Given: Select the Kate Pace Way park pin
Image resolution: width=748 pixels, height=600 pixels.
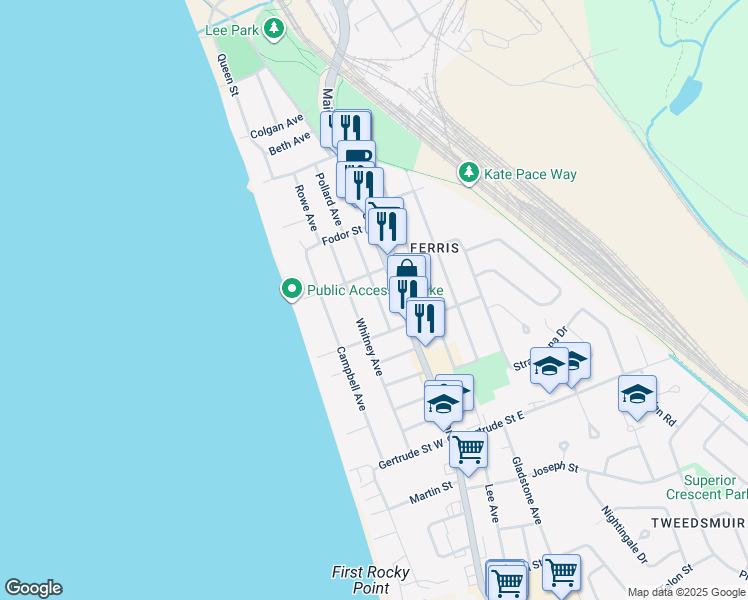Looking at the screenshot, I should (469, 172).
